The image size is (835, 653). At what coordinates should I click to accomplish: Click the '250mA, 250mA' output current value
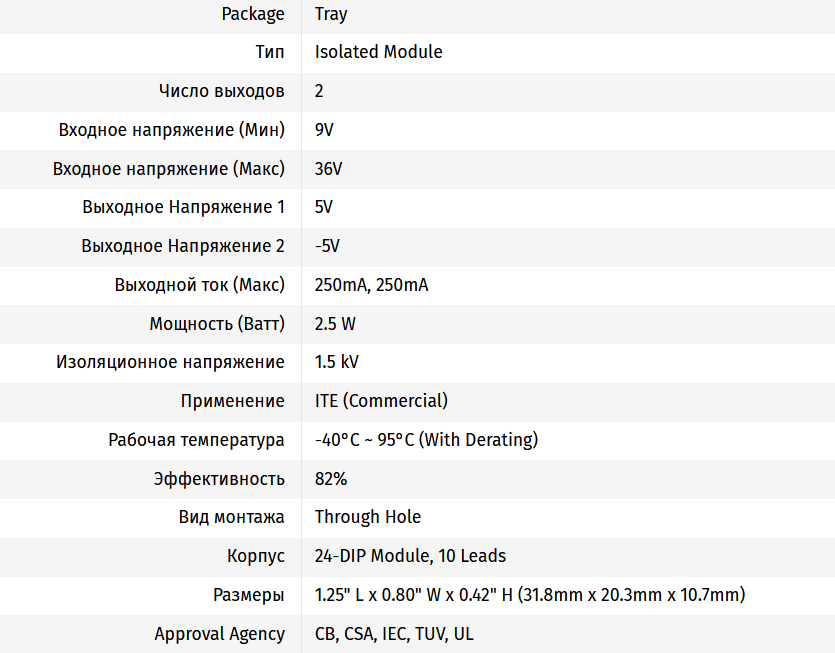[371, 285]
